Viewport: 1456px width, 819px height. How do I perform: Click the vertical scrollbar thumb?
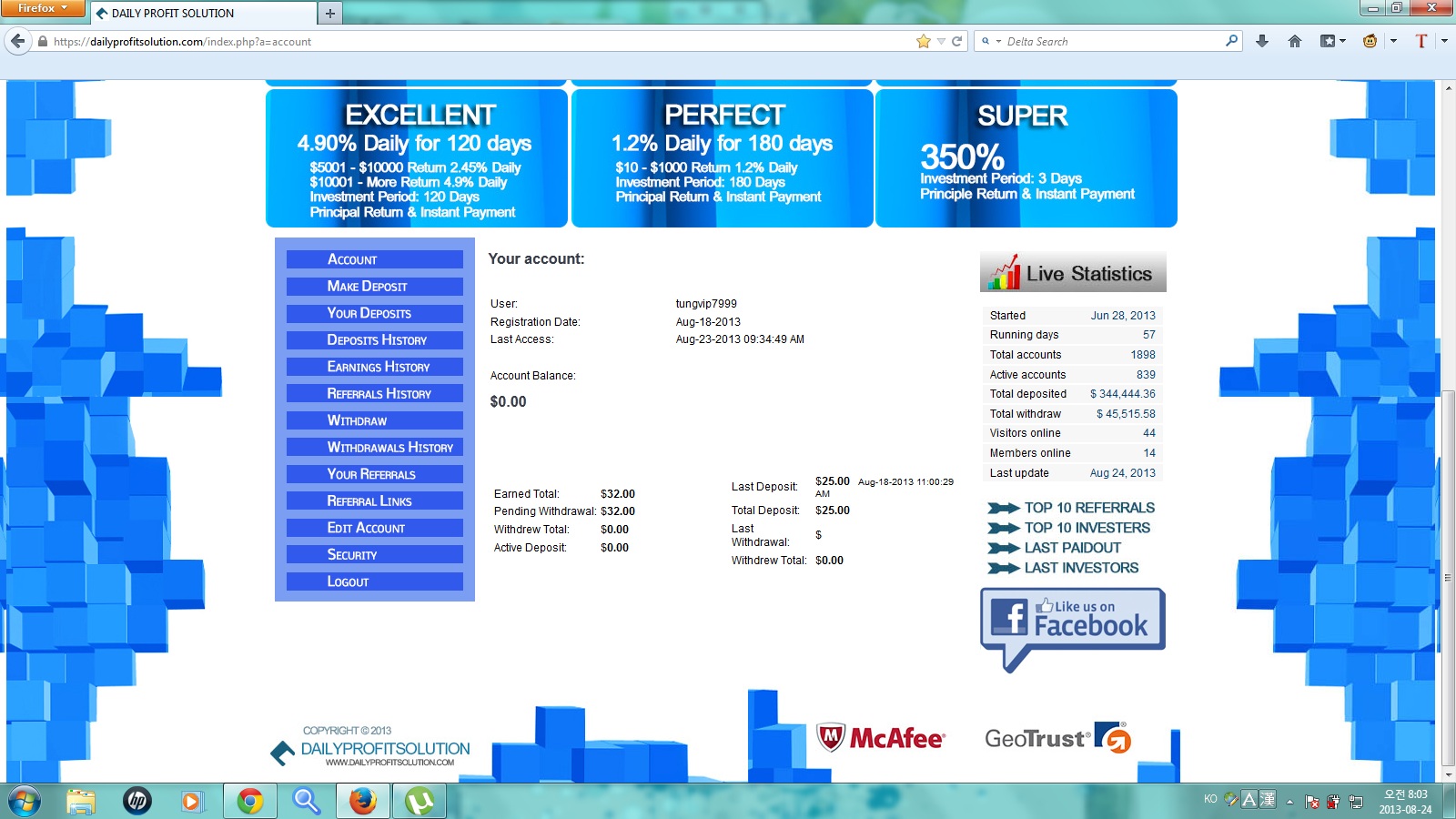1449,578
